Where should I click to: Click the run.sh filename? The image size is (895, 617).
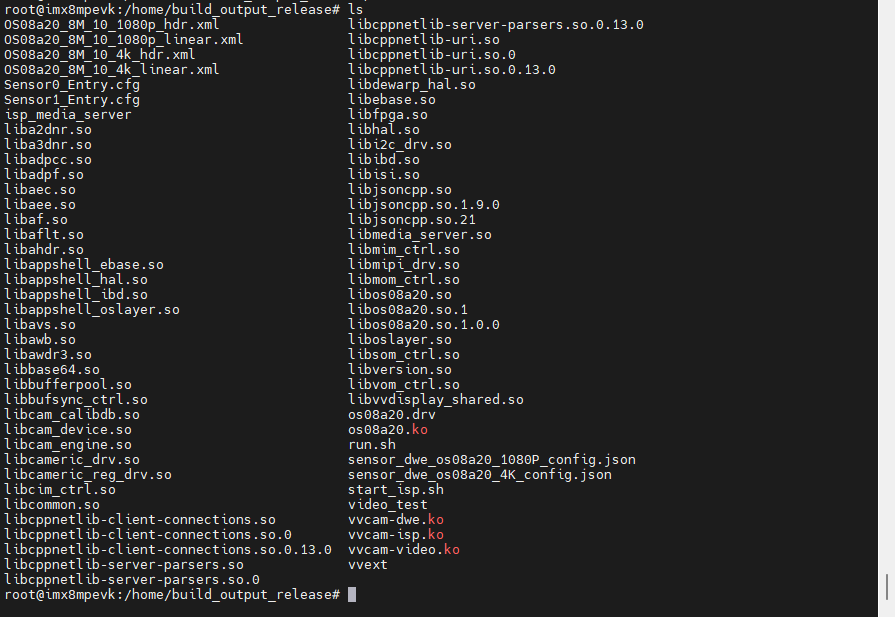tap(372, 445)
